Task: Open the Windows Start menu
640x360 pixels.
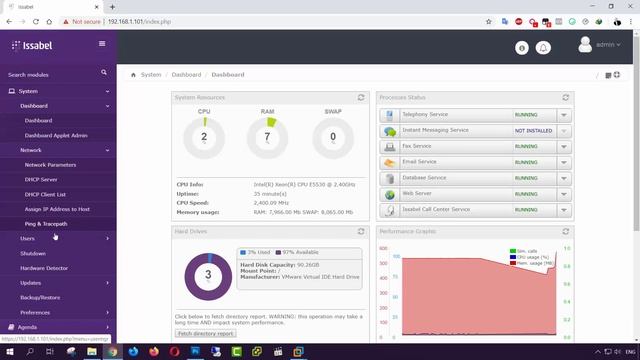Action: coord(9,351)
